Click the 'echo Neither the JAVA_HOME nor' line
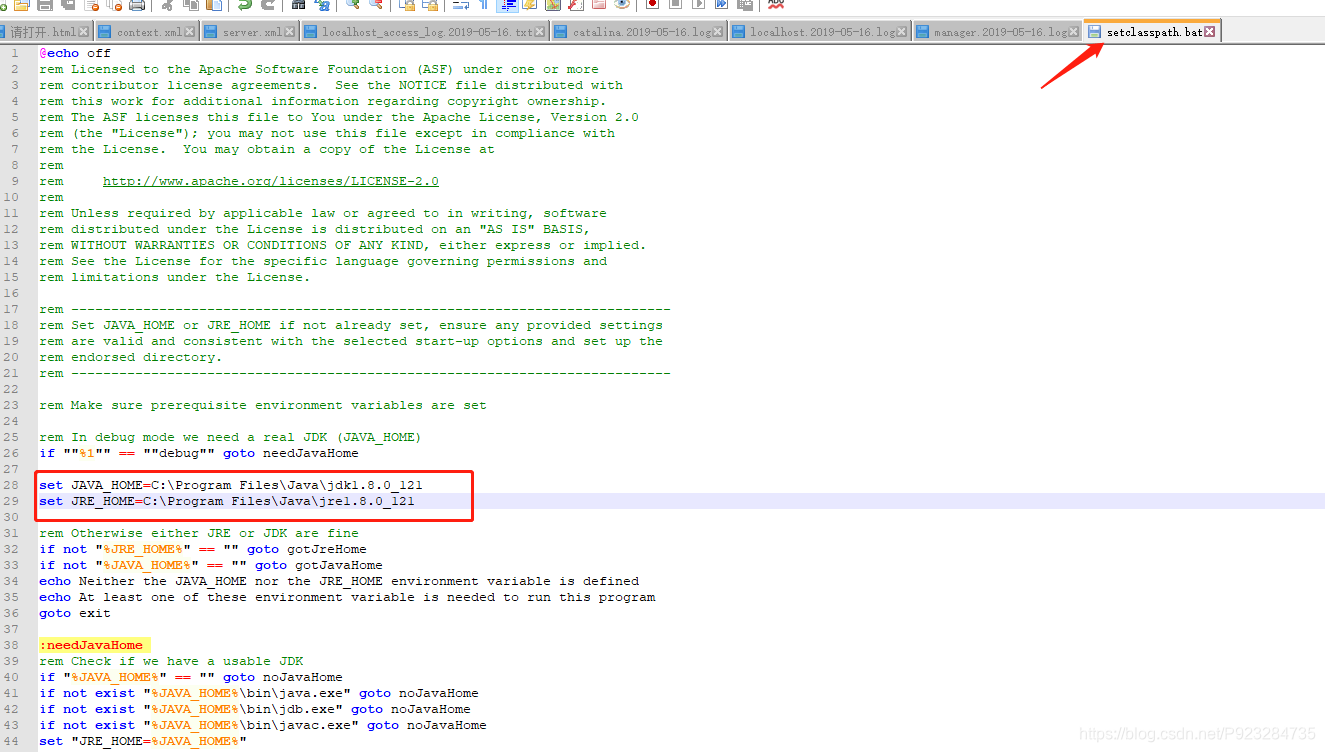 click(x=339, y=581)
